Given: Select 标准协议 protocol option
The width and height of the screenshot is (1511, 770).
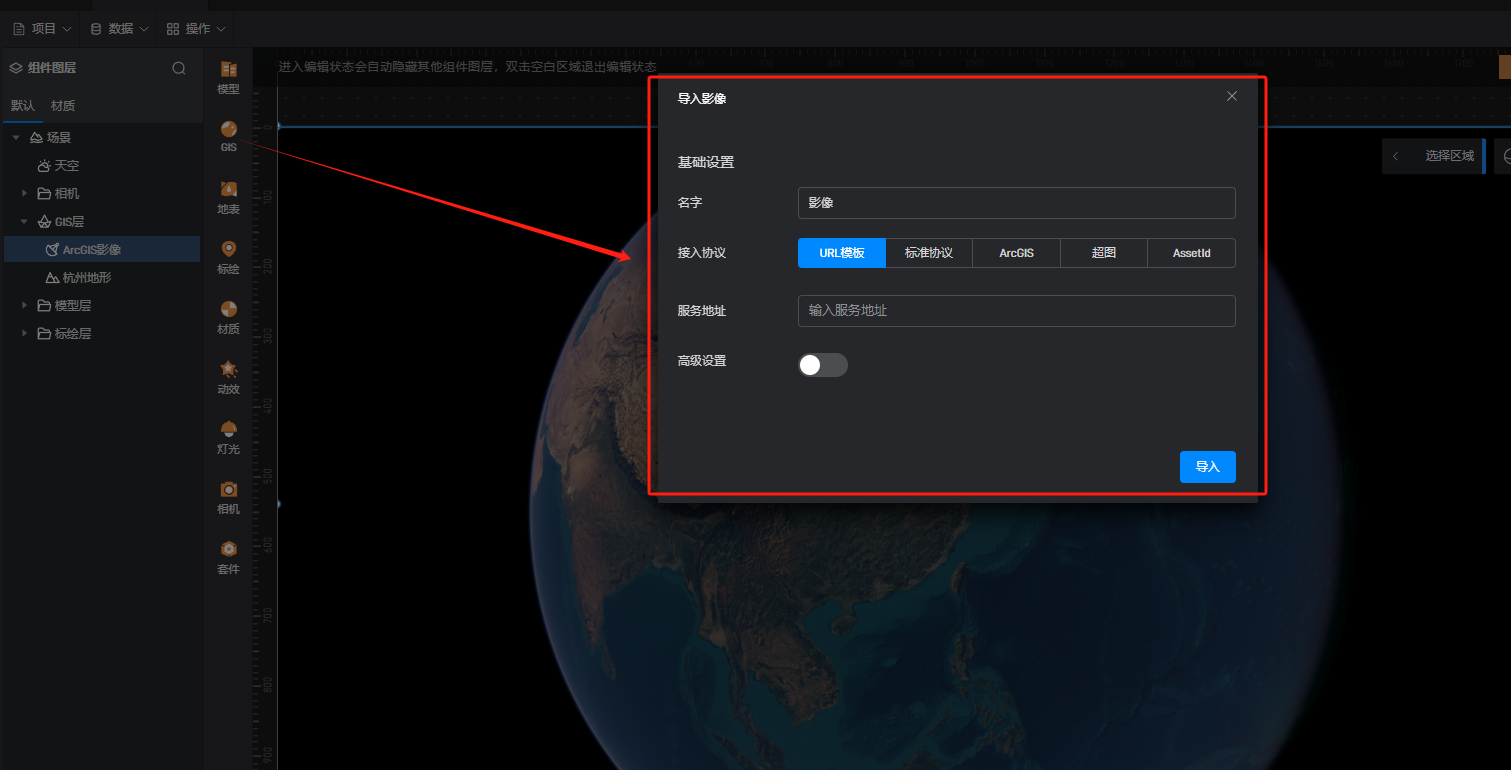Looking at the screenshot, I should [x=929, y=253].
